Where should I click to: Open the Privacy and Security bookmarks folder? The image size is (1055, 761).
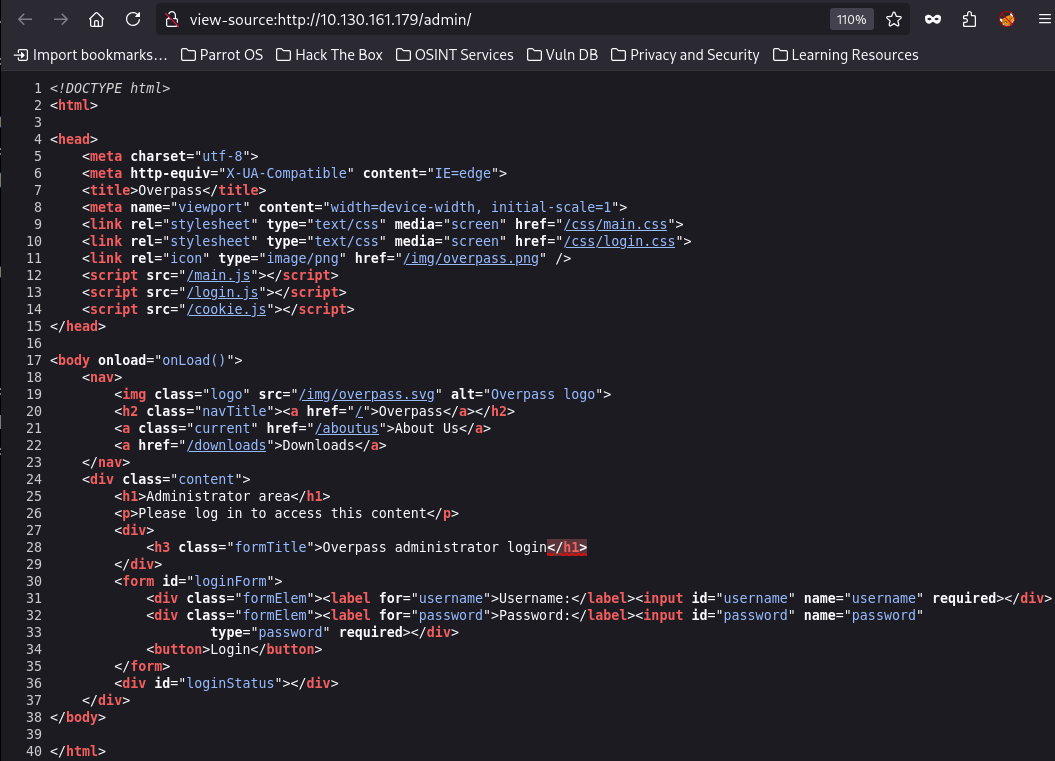click(x=685, y=55)
